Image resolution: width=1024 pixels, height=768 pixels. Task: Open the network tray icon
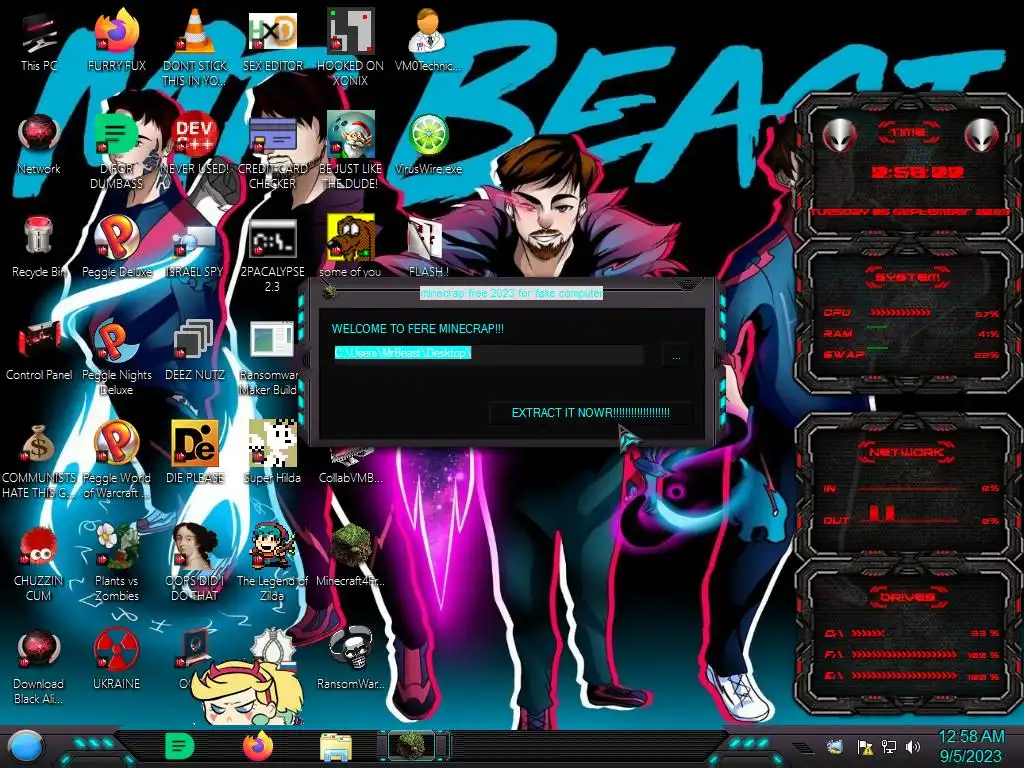coord(889,746)
